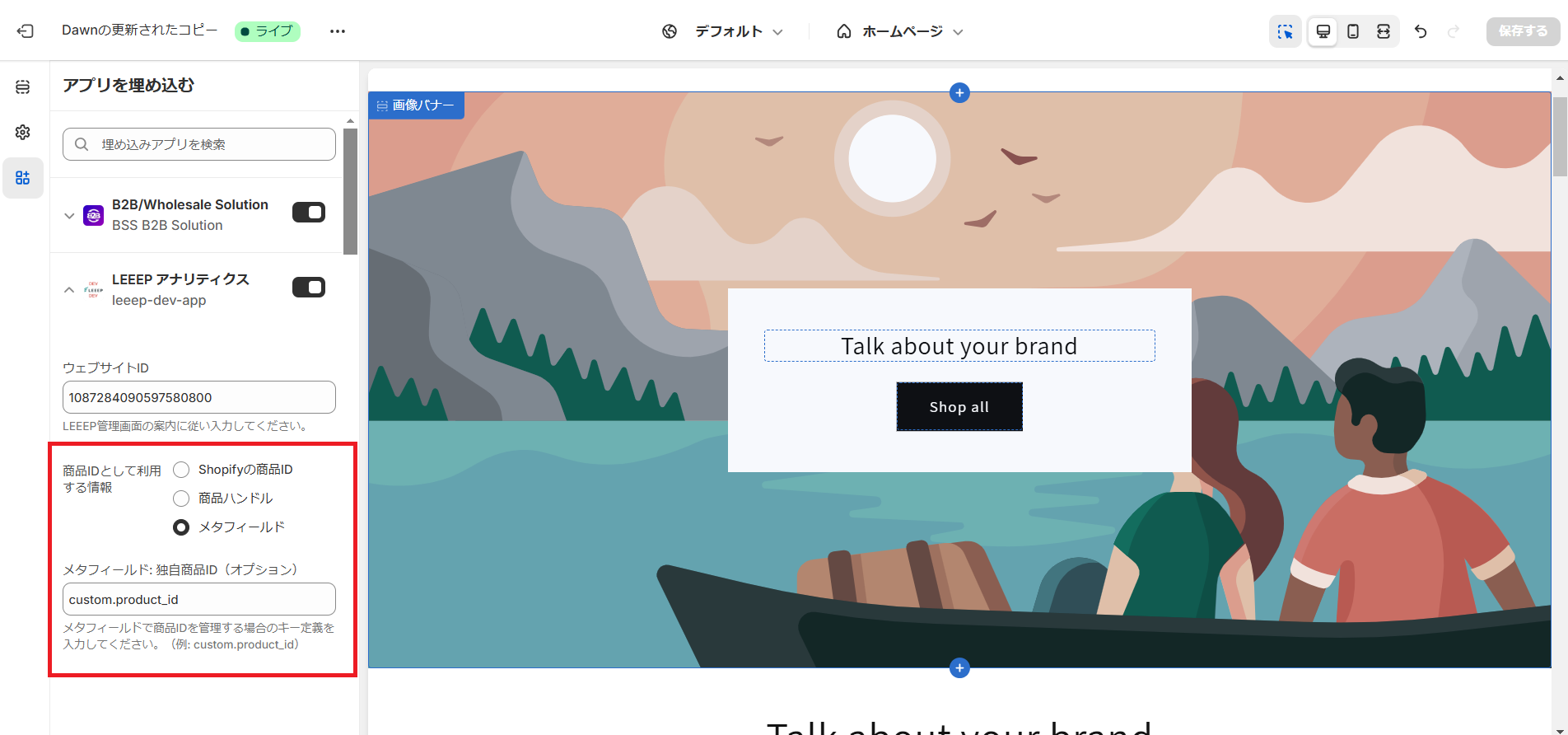Image resolution: width=1568 pixels, height=735 pixels.
Task: Open the three-dot more actions menu
Action: click(x=338, y=31)
